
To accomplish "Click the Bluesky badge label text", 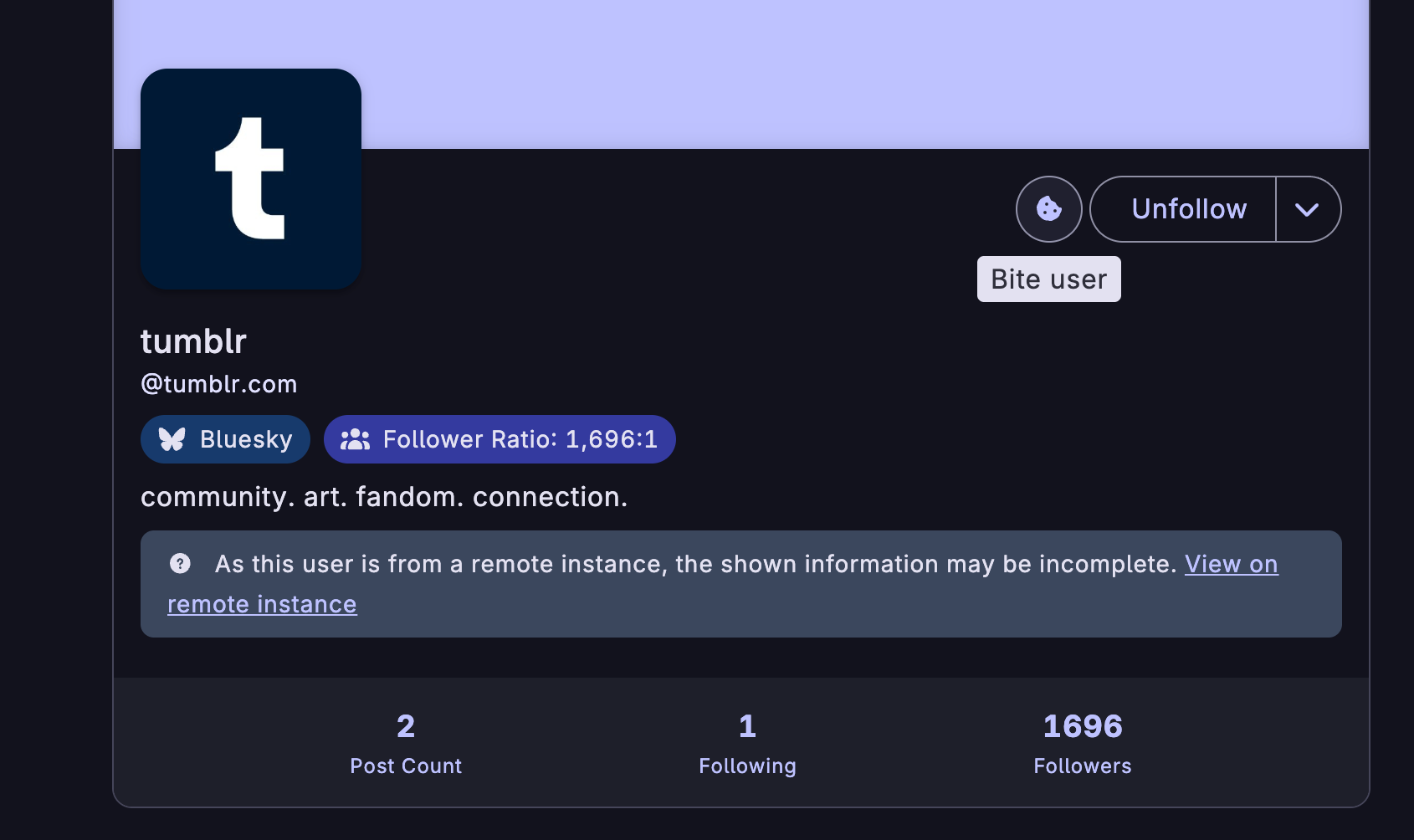I will (246, 439).
